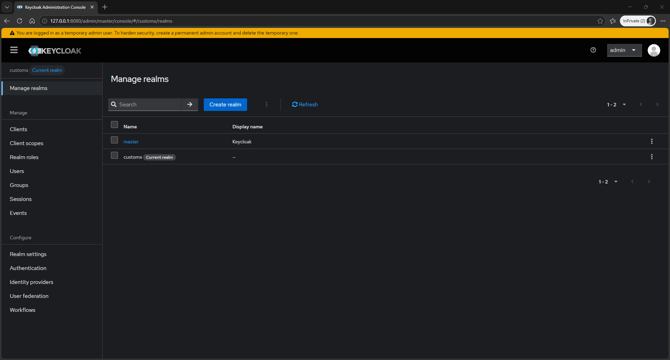Open kebab menu for master realm row
The image size is (670, 360).
(x=652, y=141)
